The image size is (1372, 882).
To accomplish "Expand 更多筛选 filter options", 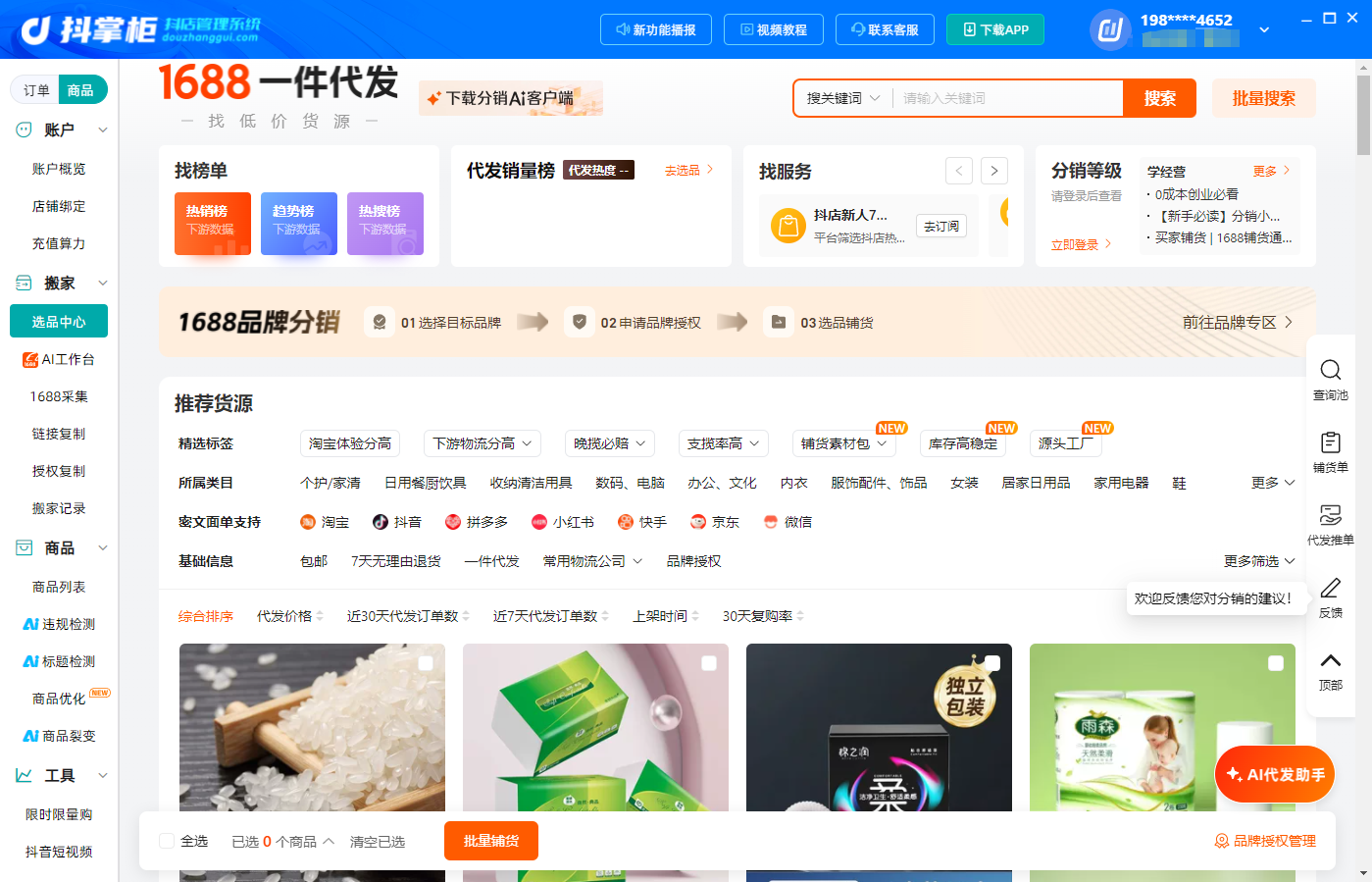I will click(x=1259, y=561).
